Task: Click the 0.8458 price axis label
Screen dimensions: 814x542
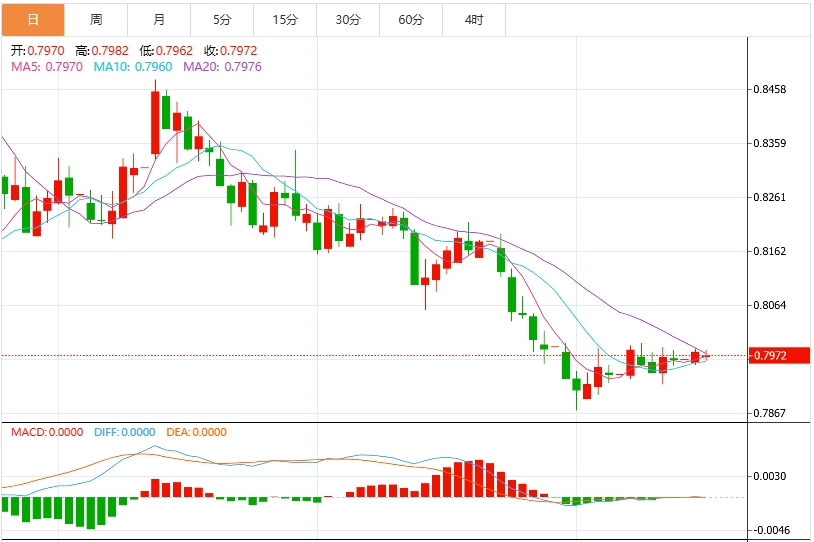Action: 770,89
